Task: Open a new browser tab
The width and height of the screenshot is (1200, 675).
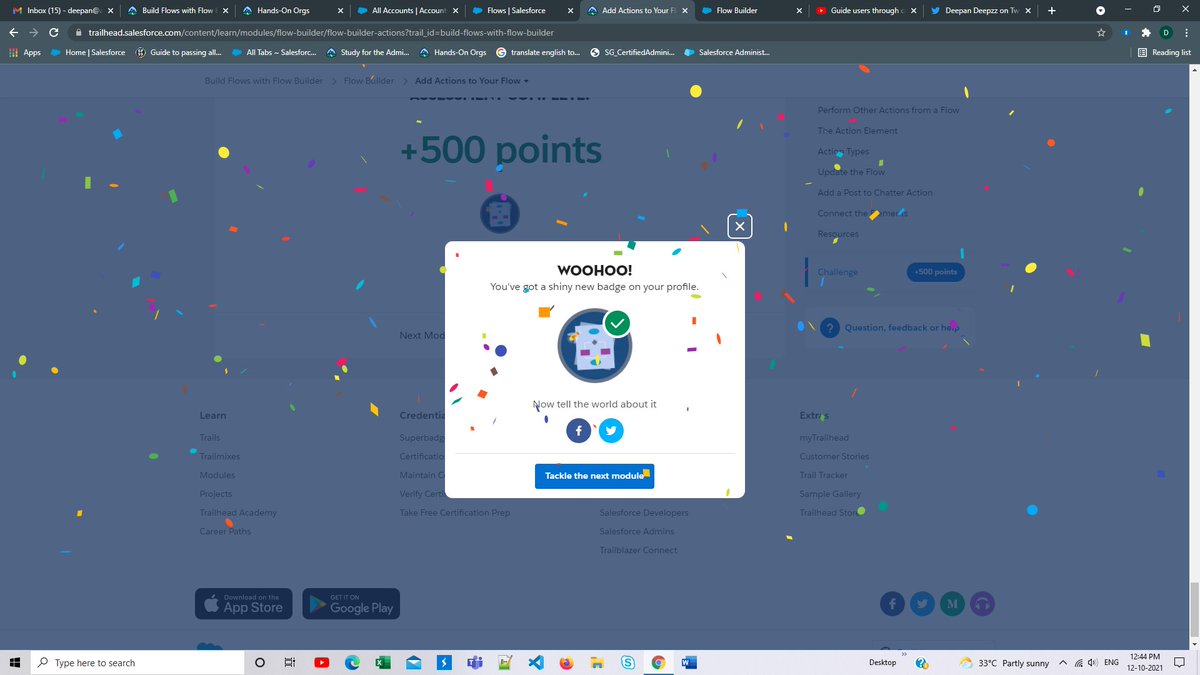Action: pyautogui.click(x=1052, y=10)
